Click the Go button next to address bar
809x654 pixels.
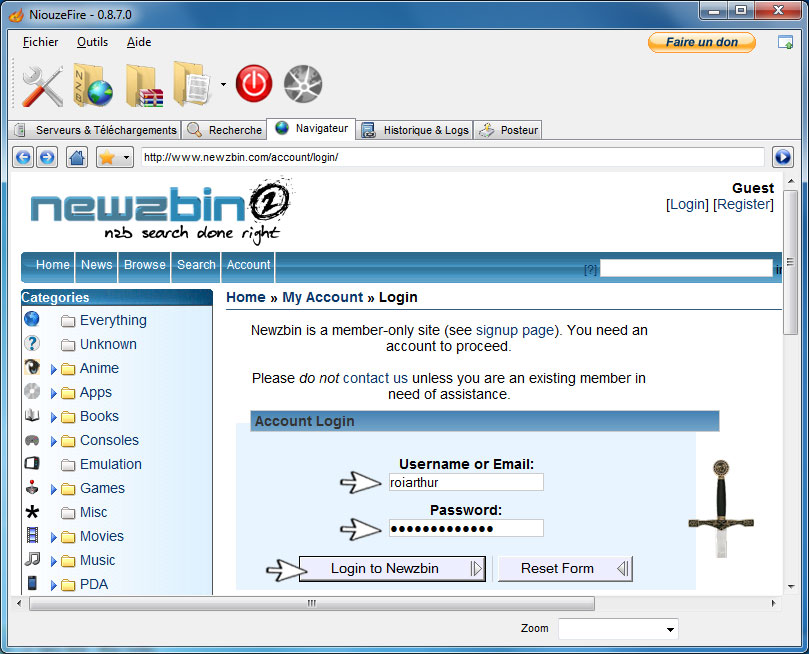click(783, 157)
